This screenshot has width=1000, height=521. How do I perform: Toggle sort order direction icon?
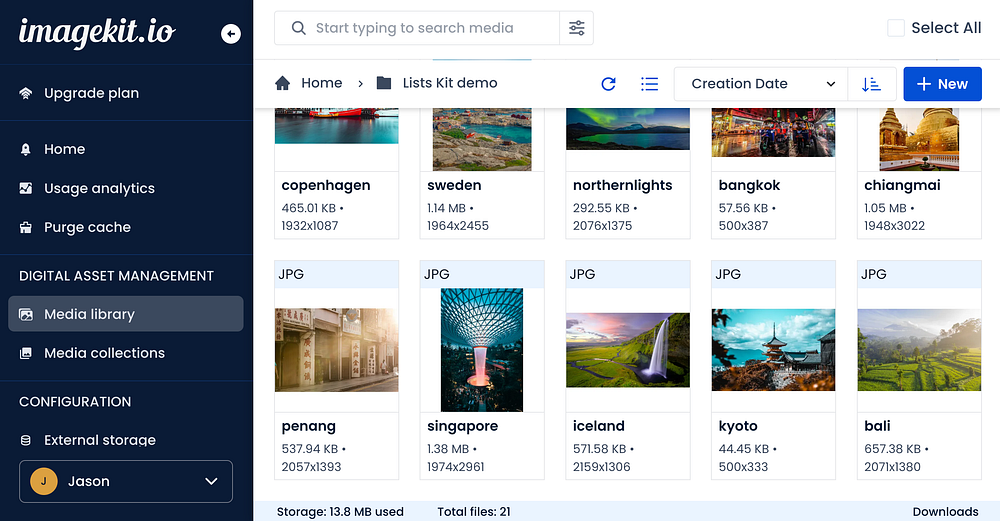(871, 84)
